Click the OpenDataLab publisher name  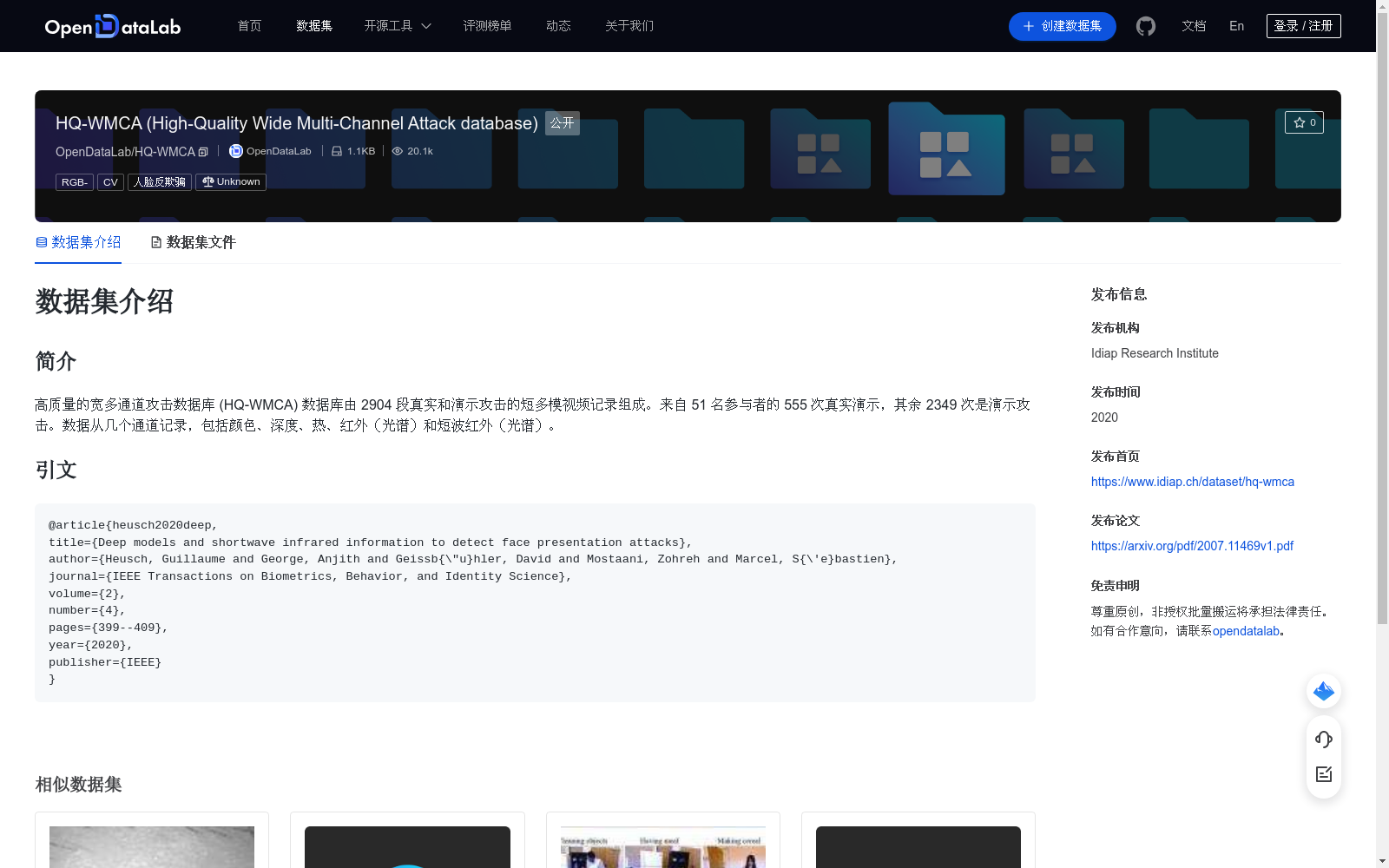click(x=279, y=151)
